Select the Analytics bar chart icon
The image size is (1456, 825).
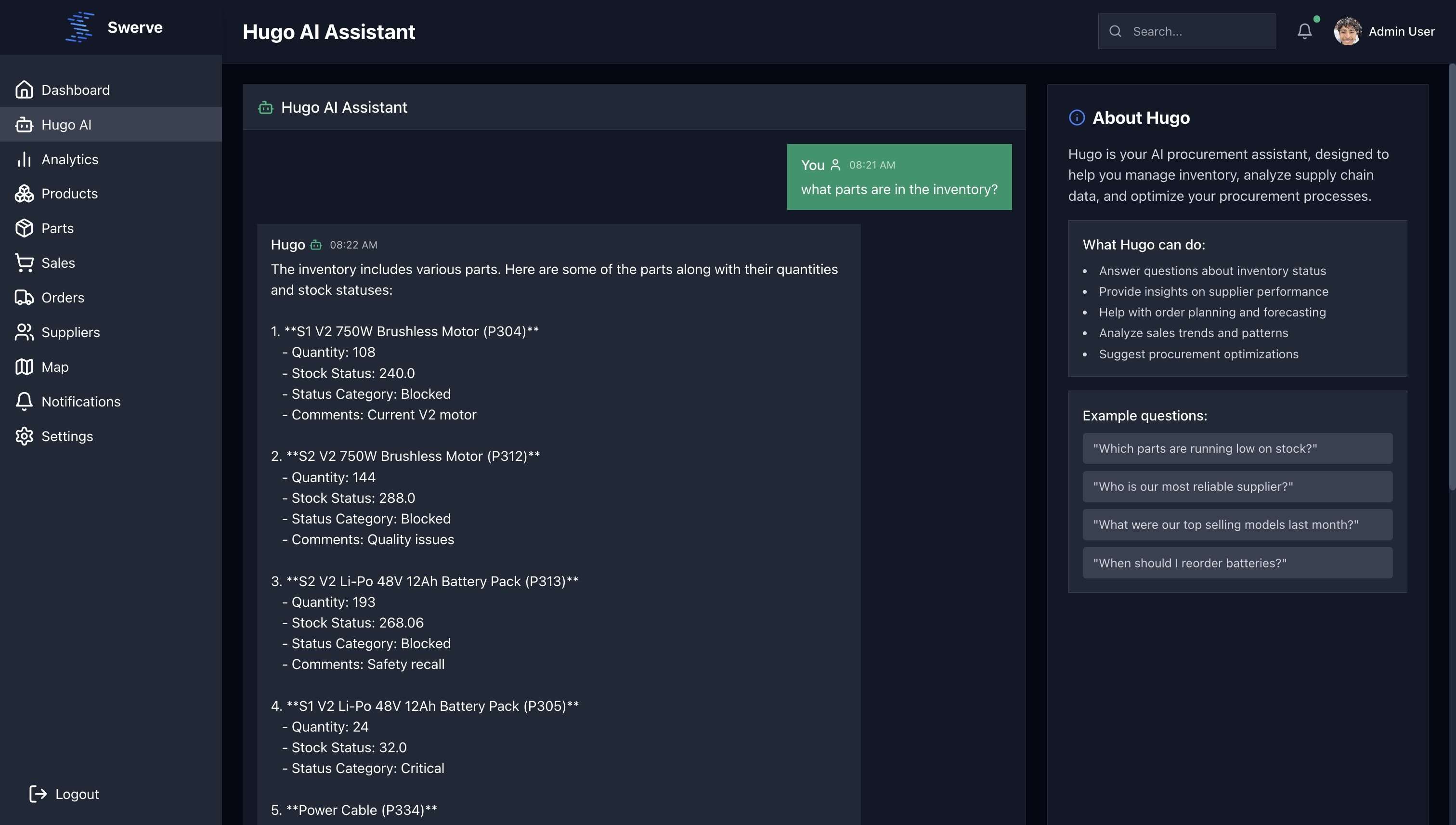pyautogui.click(x=24, y=159)
